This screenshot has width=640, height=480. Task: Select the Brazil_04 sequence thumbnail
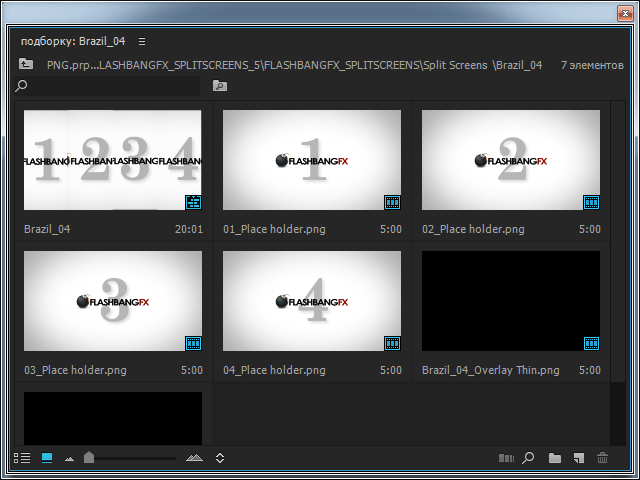[x=113, y=160]
